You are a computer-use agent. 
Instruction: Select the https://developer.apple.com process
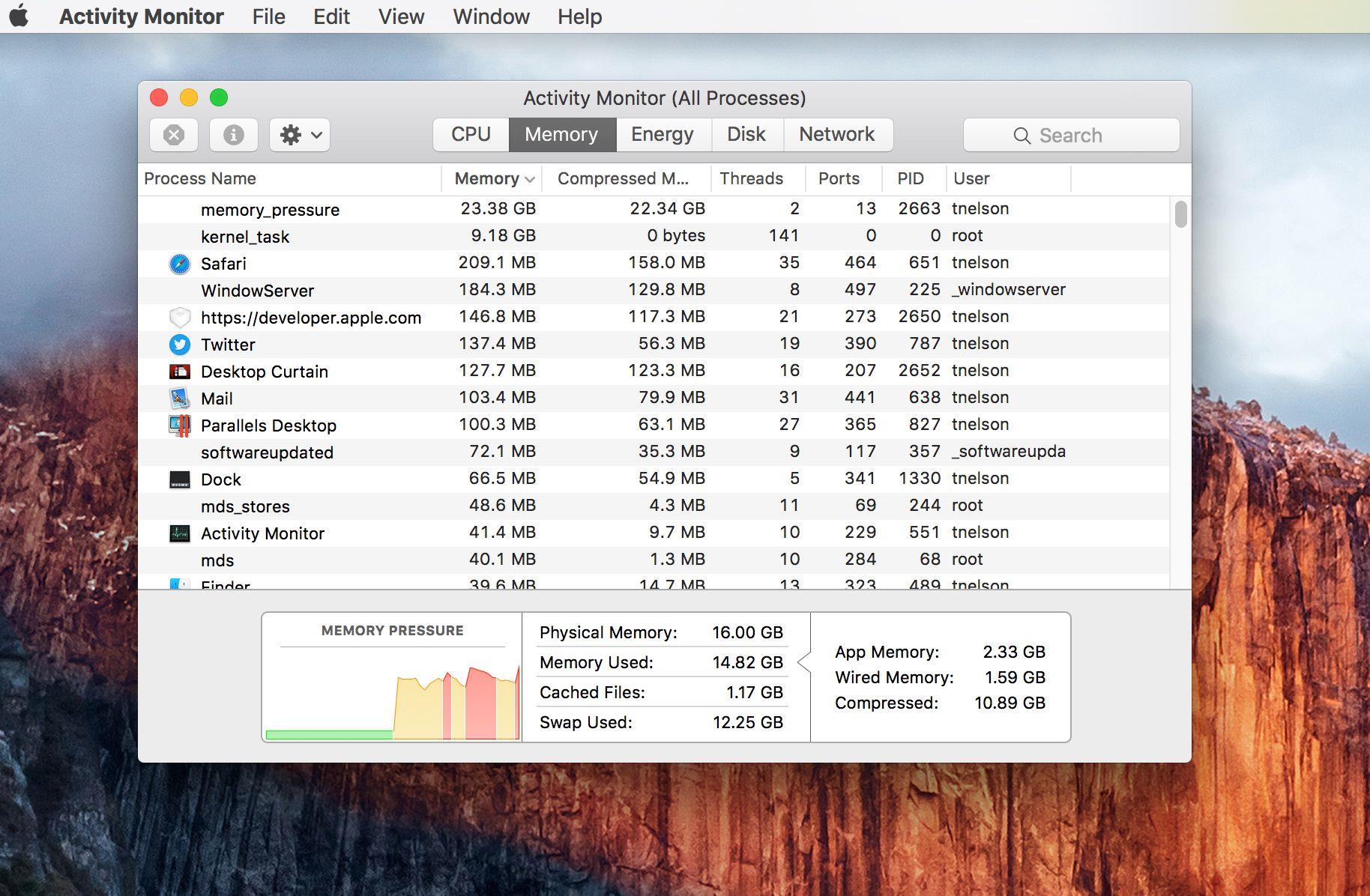pyautogui.click(x=311, y=318)
